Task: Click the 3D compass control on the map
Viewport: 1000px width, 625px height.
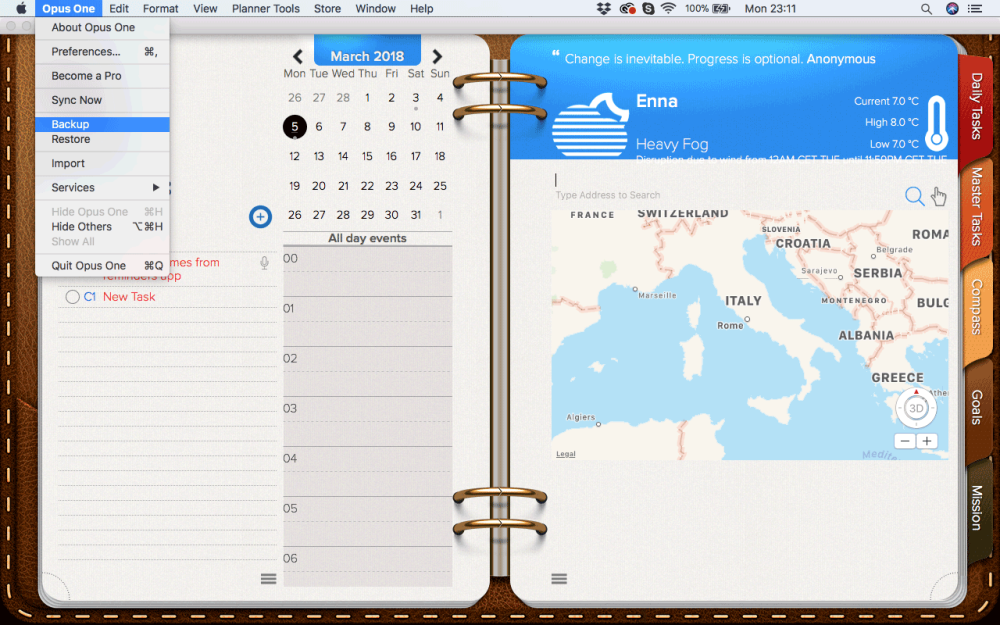Action: [x=915, y=408]
